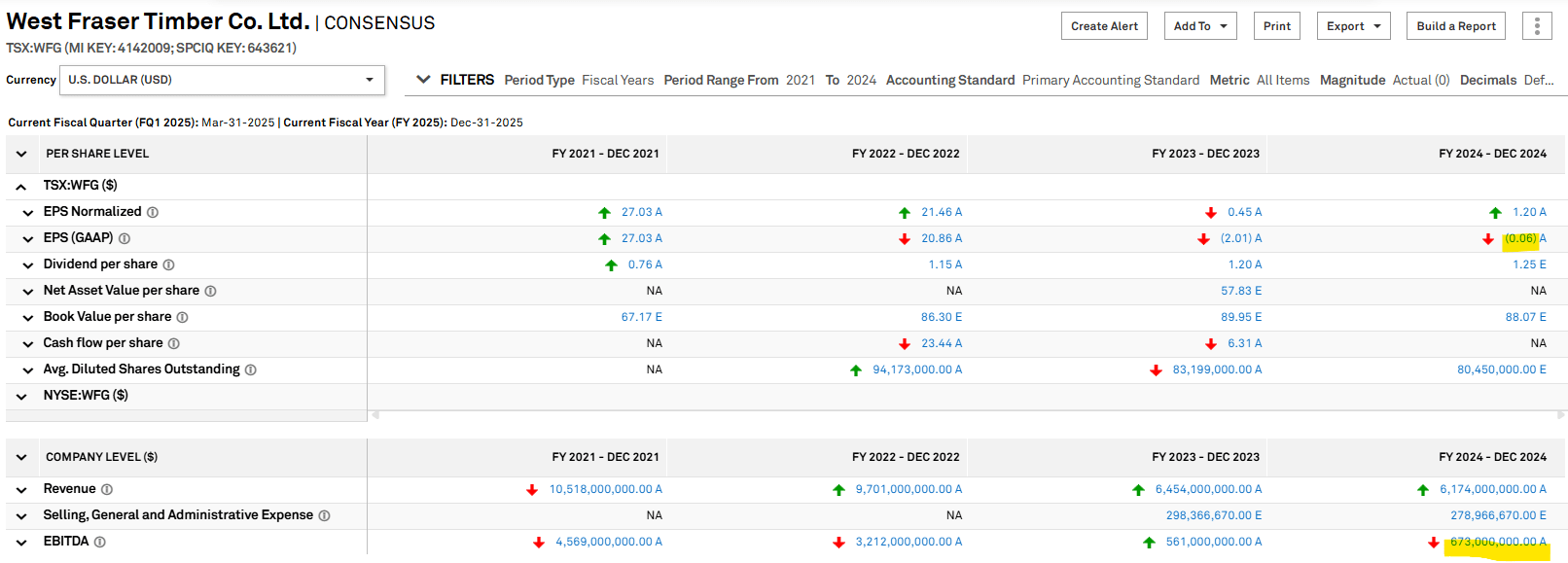This screenshot has height=563, width=1568.
Task: Click red down arrow for EPS (GAAP) FY 2024
Action: tap(1488, 238)
